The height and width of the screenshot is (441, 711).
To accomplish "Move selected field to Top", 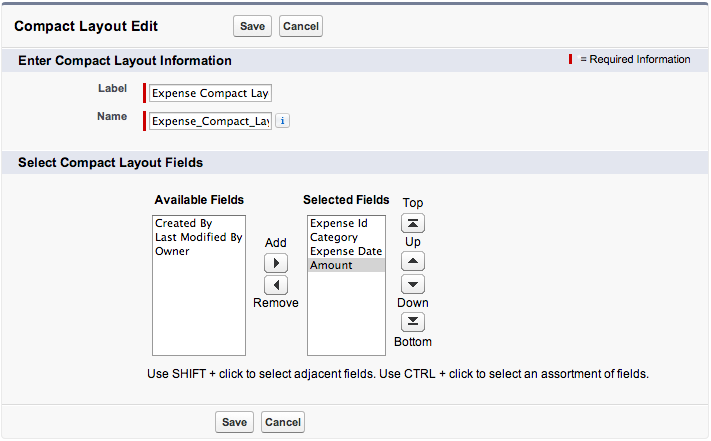I will tap(413, 223).
